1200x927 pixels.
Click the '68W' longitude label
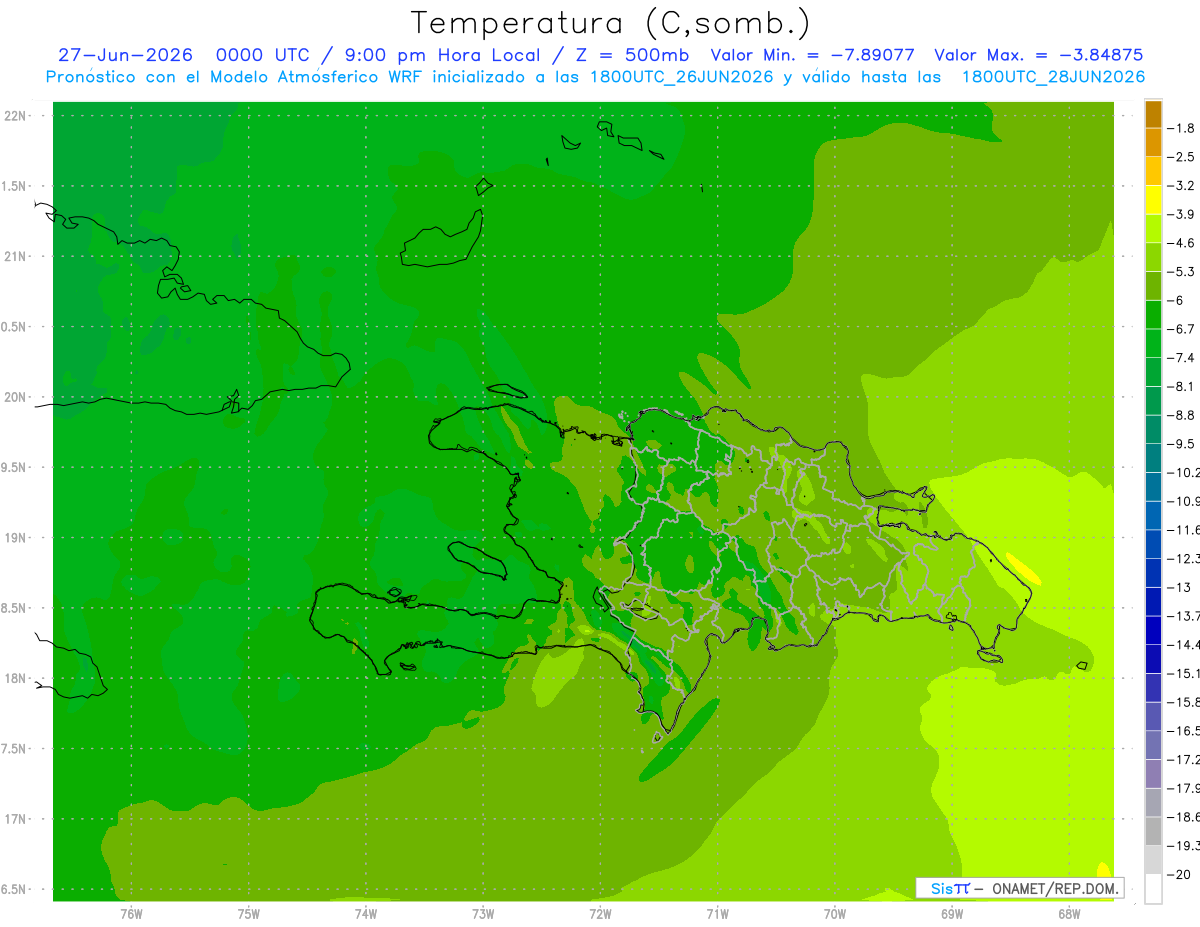(1069, 913)
